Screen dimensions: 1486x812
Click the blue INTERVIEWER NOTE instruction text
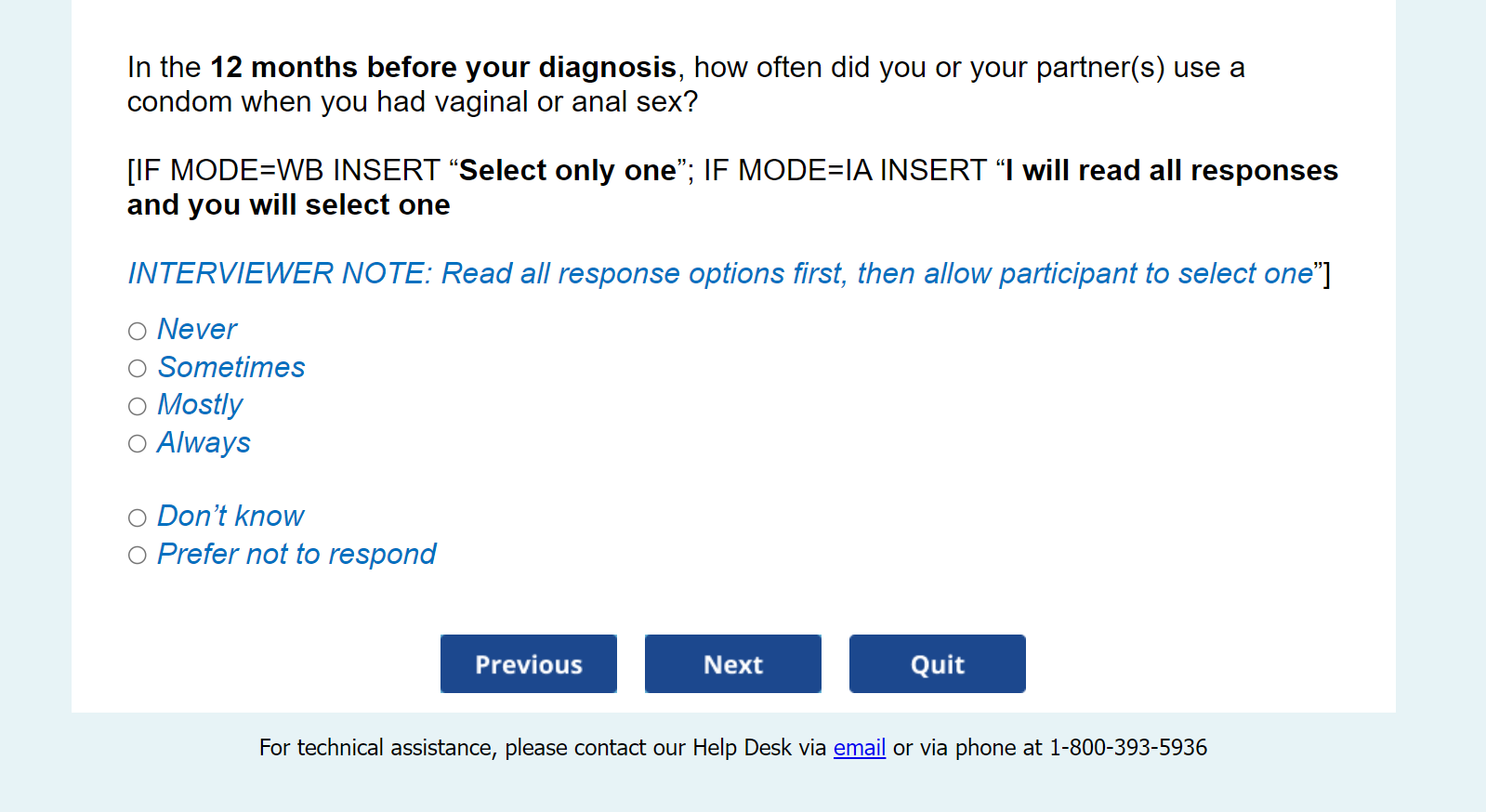click(x=720, y=274)
